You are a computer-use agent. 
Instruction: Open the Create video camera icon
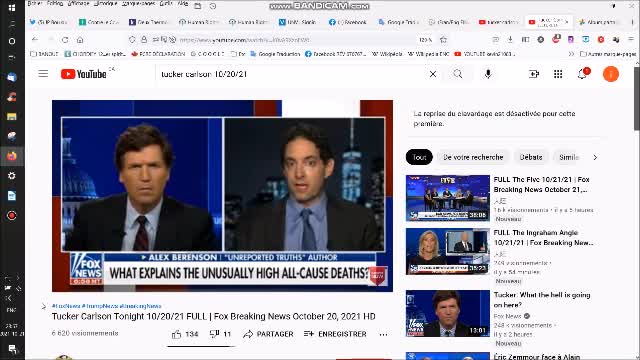tap(534, 74)
